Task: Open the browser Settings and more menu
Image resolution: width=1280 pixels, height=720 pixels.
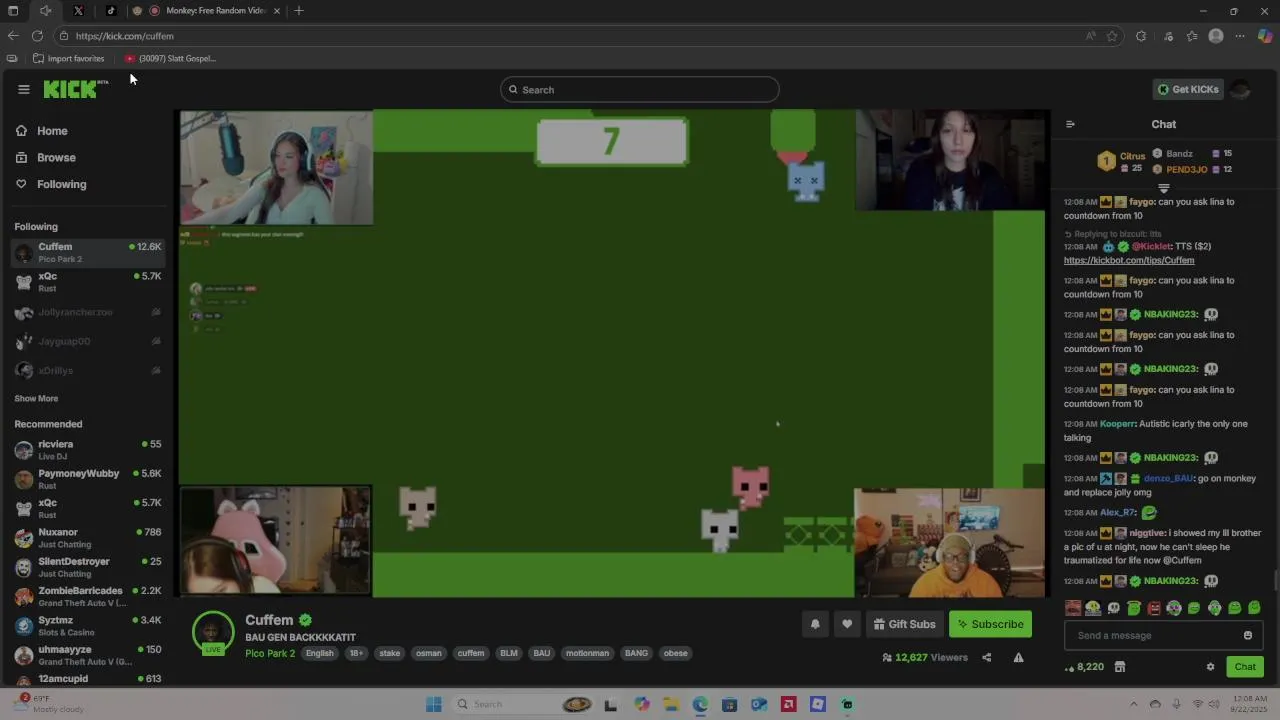Action: [1240, 36]
